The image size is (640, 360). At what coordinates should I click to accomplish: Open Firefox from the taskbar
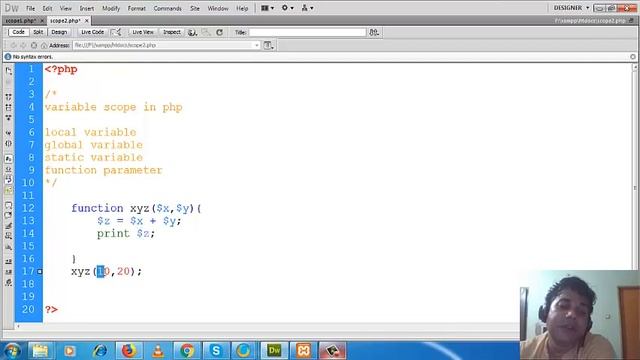coord(129,351)
